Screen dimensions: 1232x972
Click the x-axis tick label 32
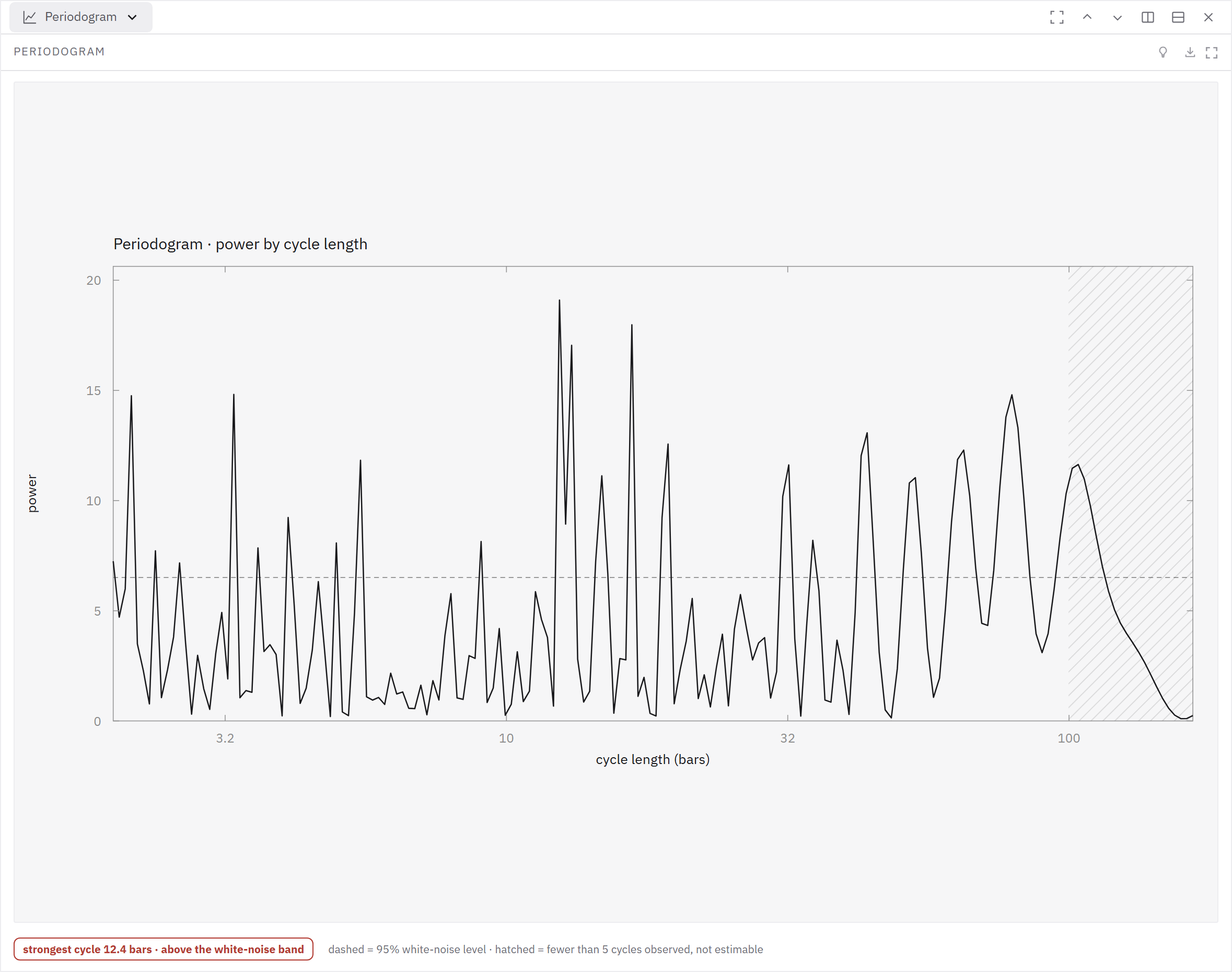(x=787, y=739)
